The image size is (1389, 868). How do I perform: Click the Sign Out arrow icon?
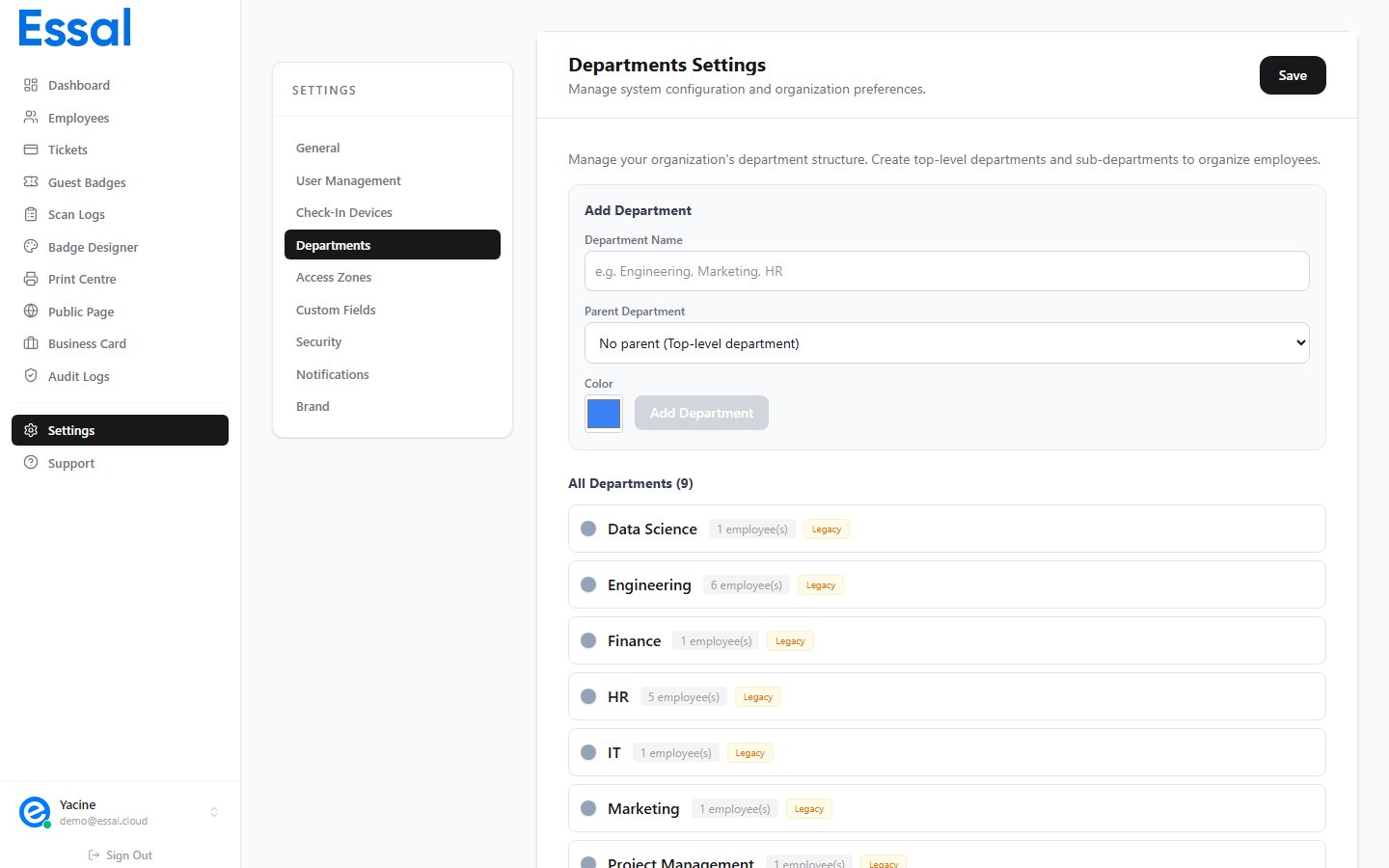click(x=95, y=855)
